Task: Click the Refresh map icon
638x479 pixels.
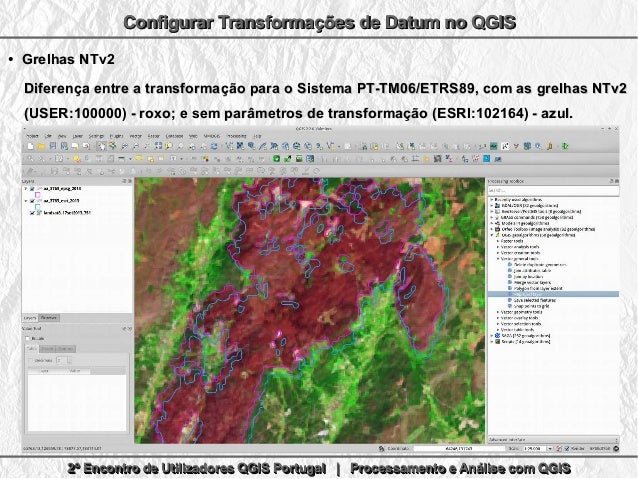Action: [x=214, y=146]
